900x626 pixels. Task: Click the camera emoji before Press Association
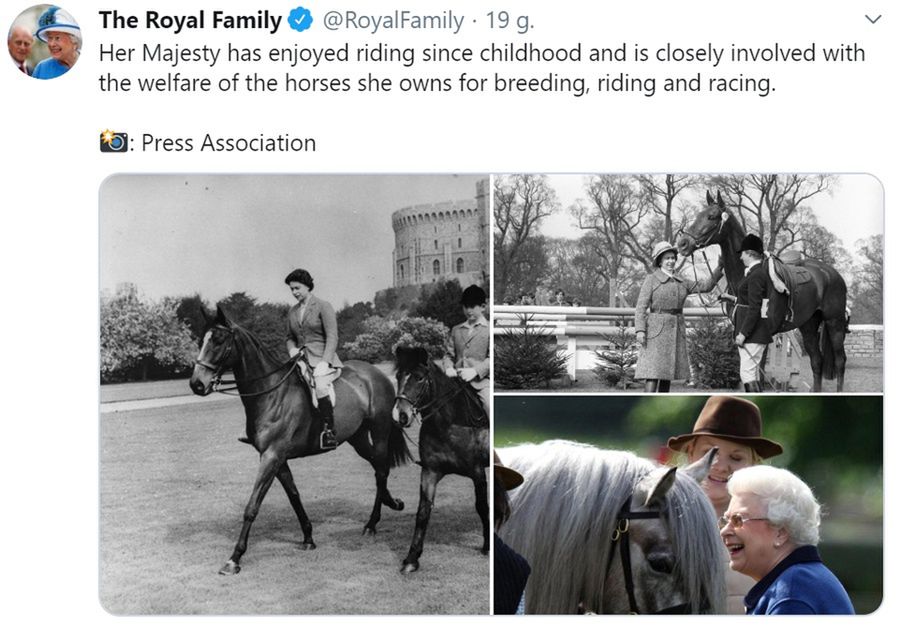coord(113,143)
